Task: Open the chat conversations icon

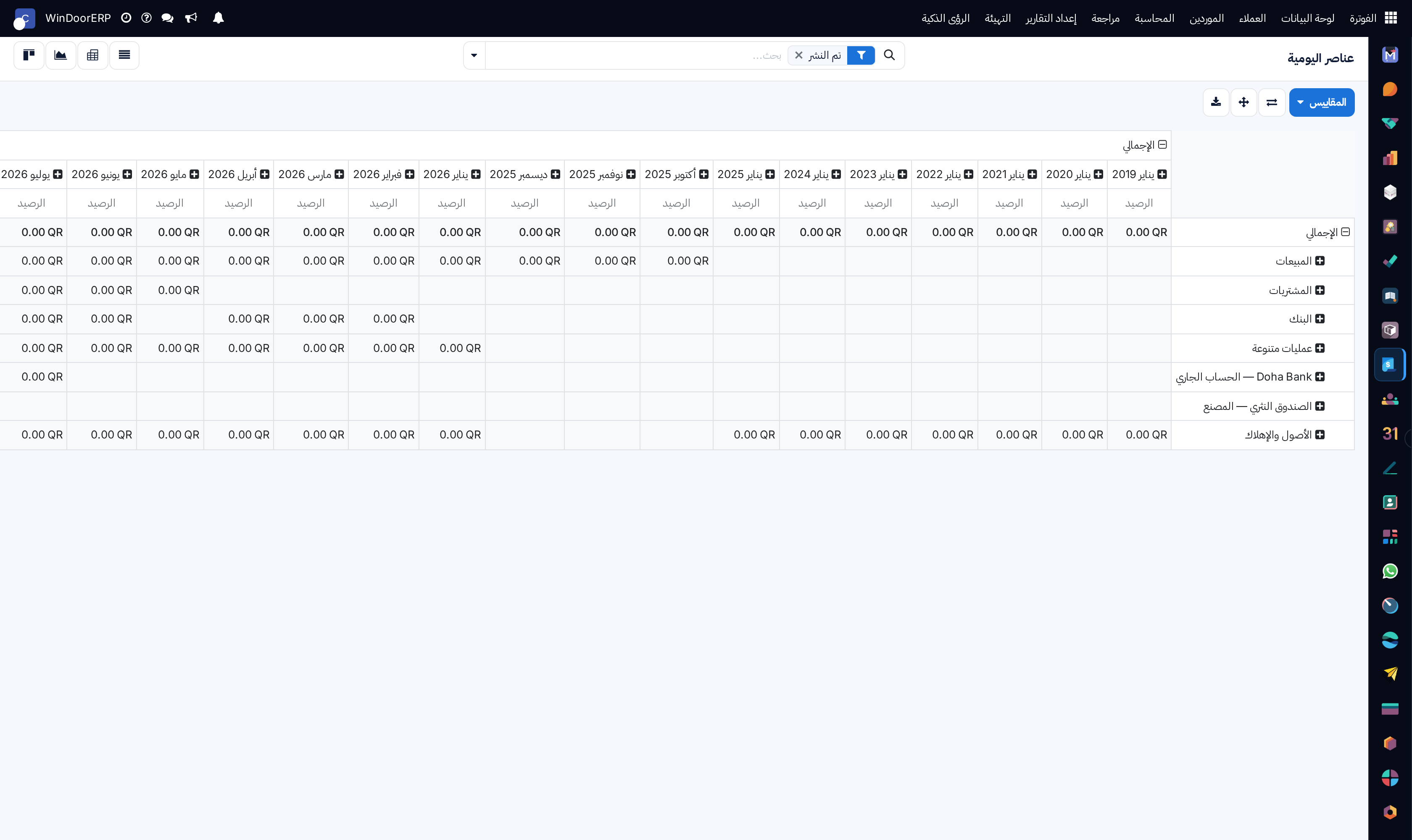Action: 167,18
